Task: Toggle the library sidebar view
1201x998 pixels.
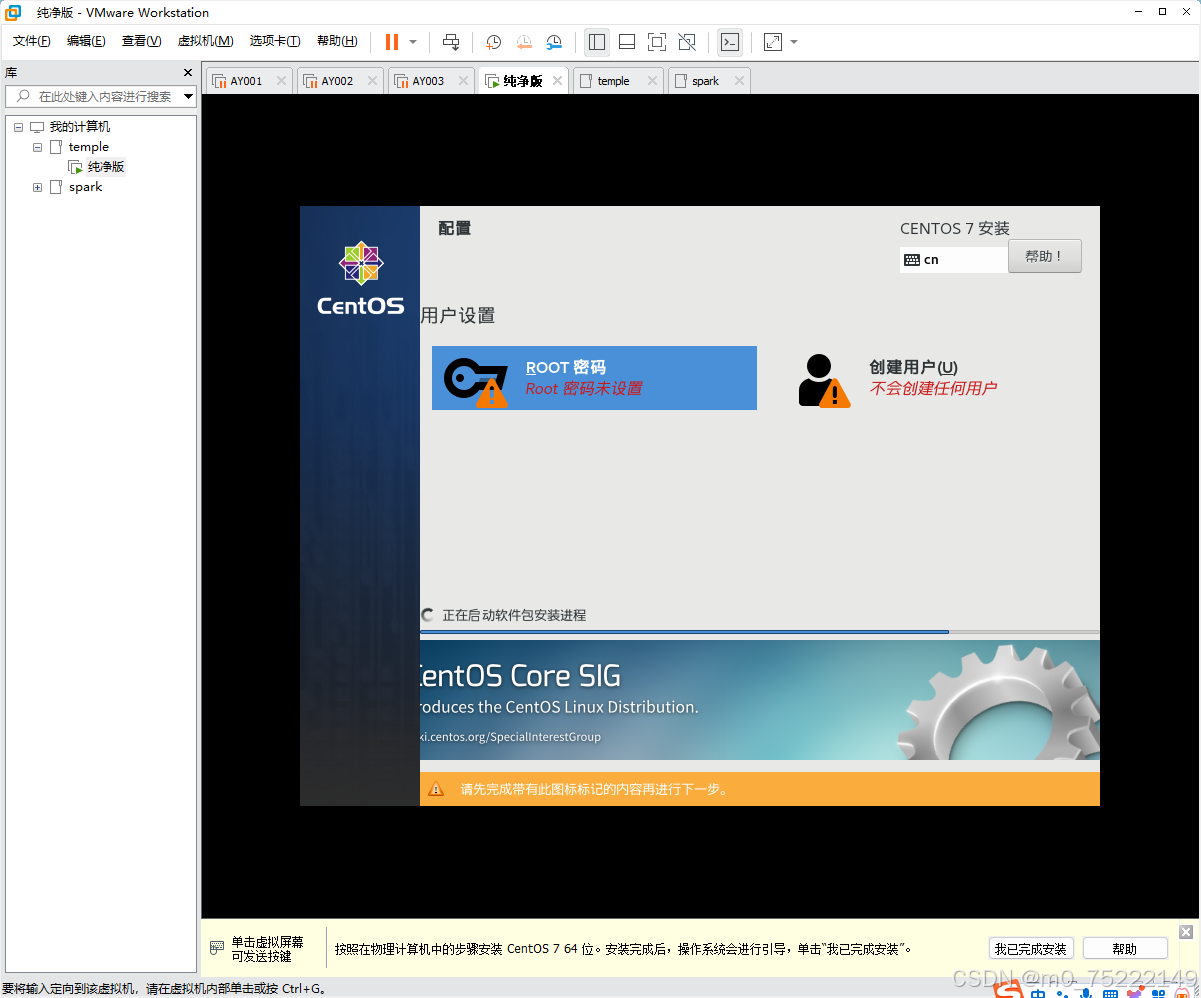Action: coord(597,42)
